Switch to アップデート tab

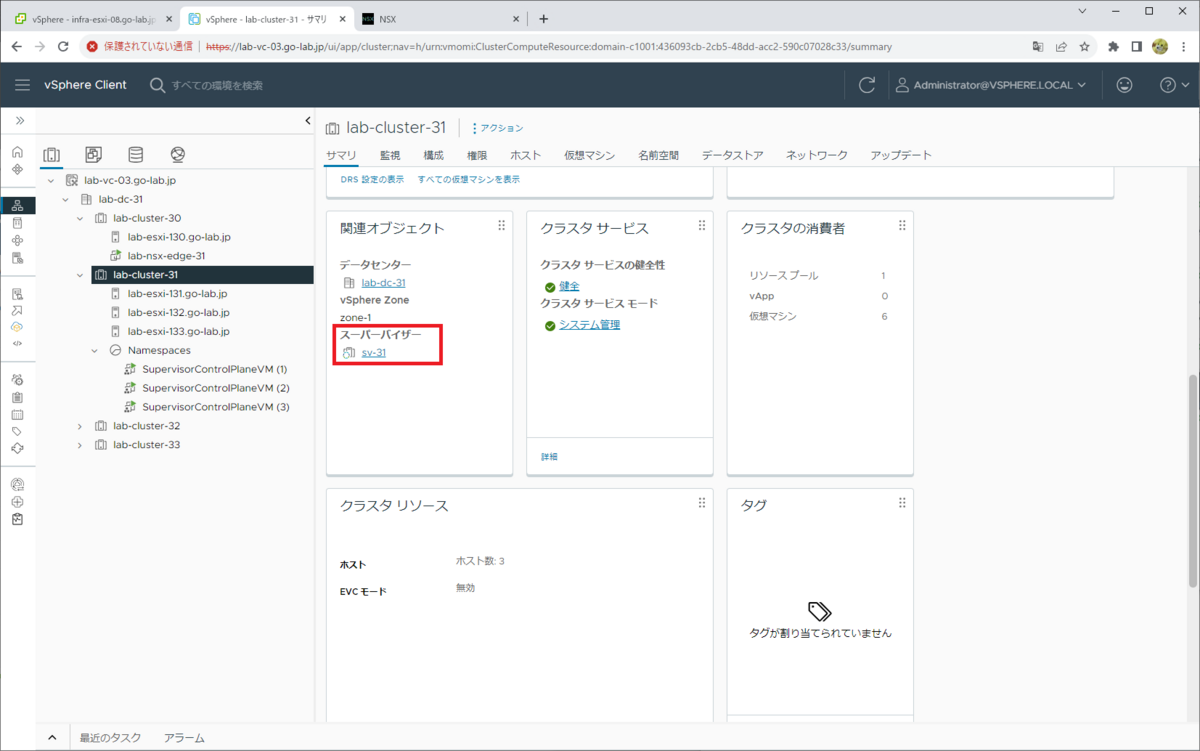tap(900, 155)
